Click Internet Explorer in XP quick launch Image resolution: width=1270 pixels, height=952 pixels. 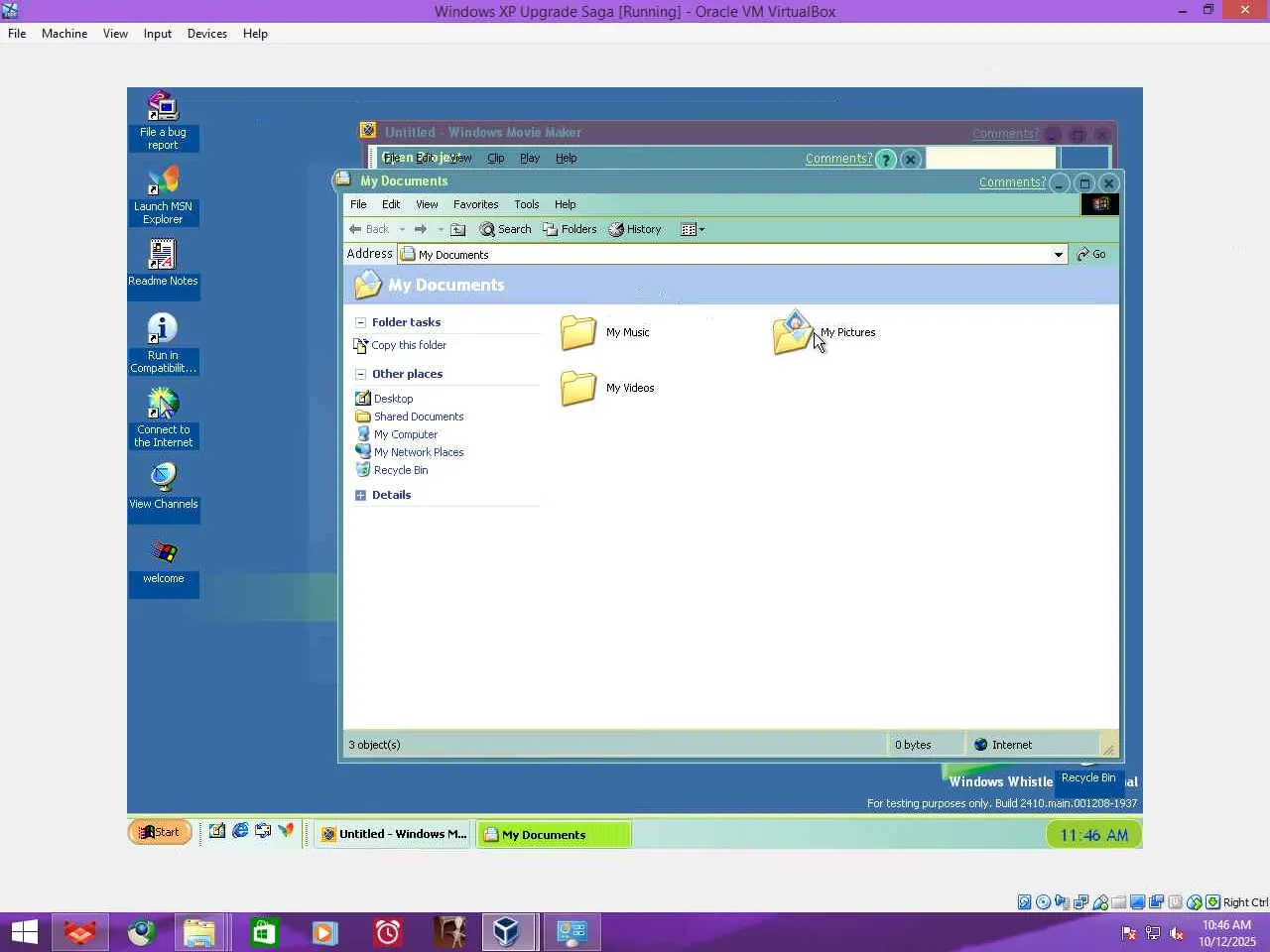pos(240,831)
